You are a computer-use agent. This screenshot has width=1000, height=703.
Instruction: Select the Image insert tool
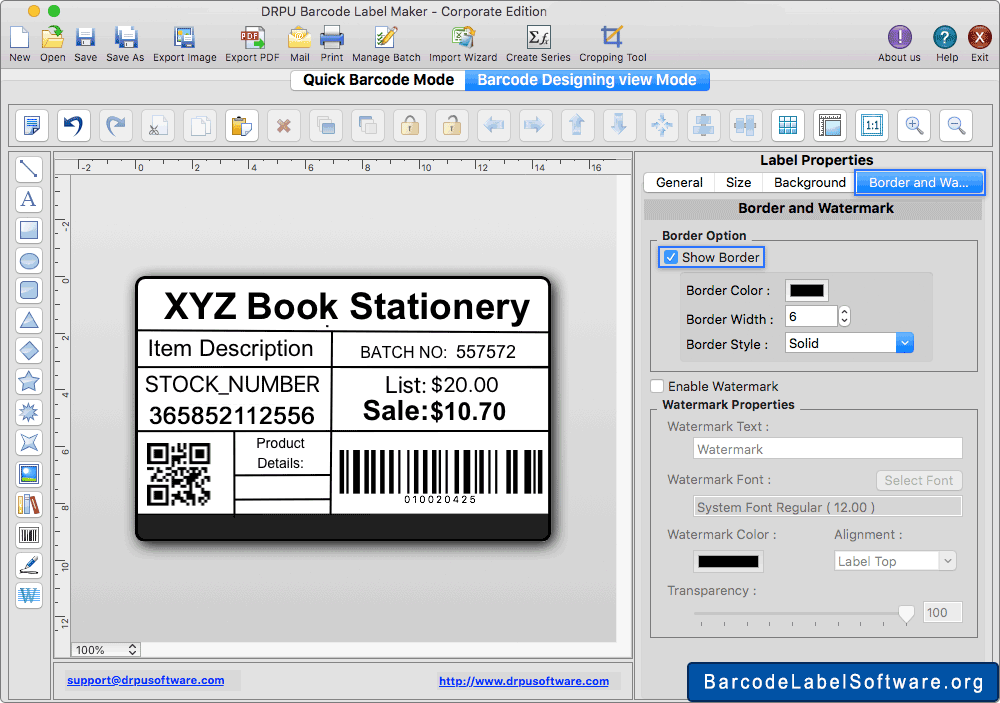tap(29, 474)
